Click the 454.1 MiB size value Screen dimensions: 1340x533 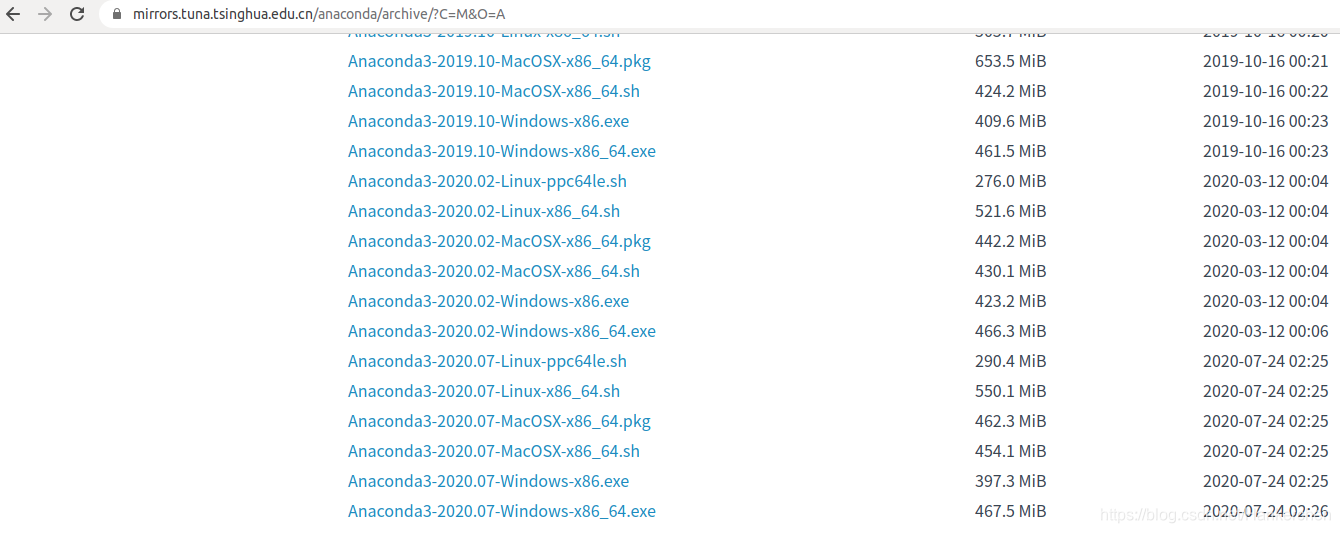pos(1010,451)
